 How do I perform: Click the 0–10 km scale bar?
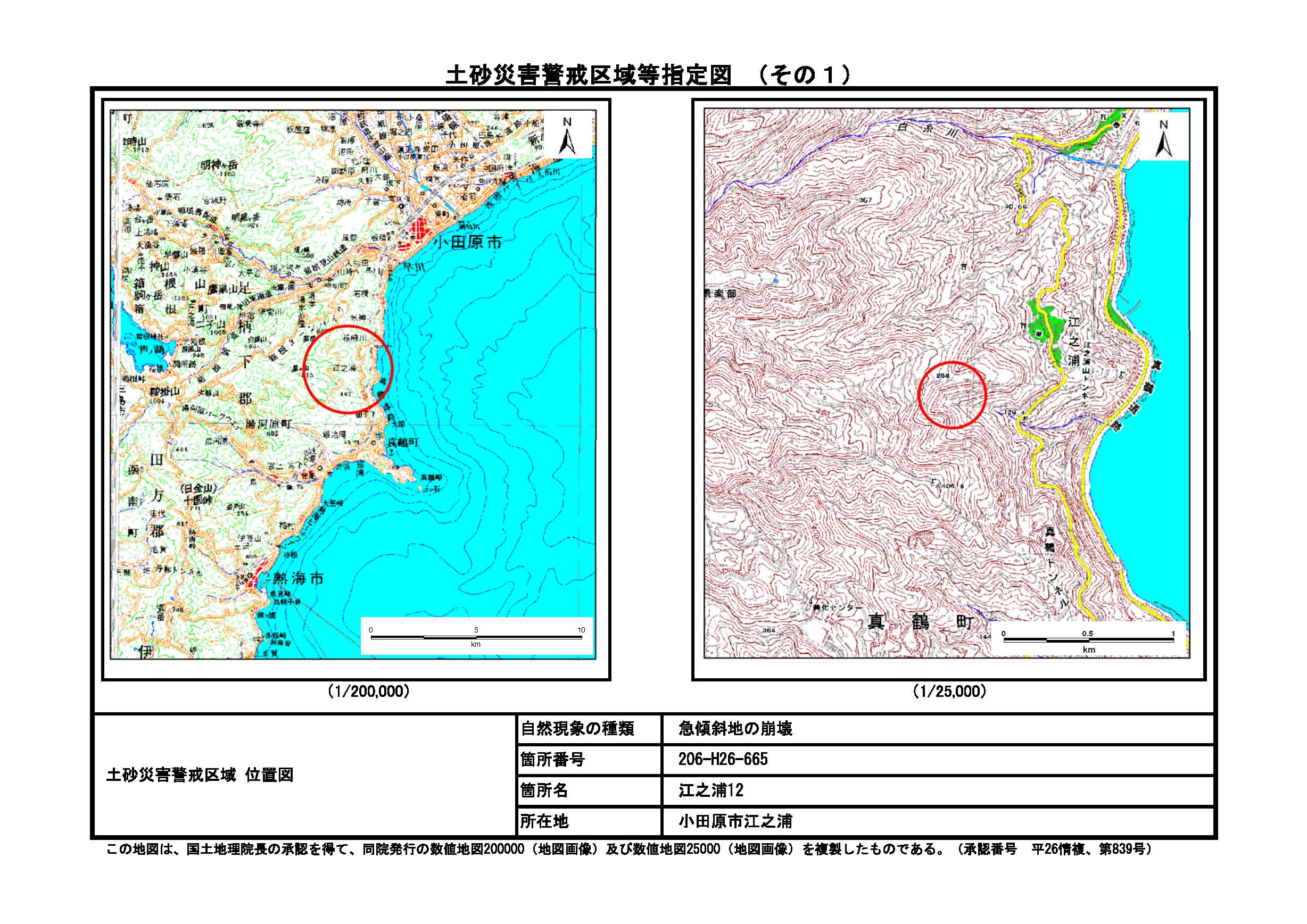[476, 637]
